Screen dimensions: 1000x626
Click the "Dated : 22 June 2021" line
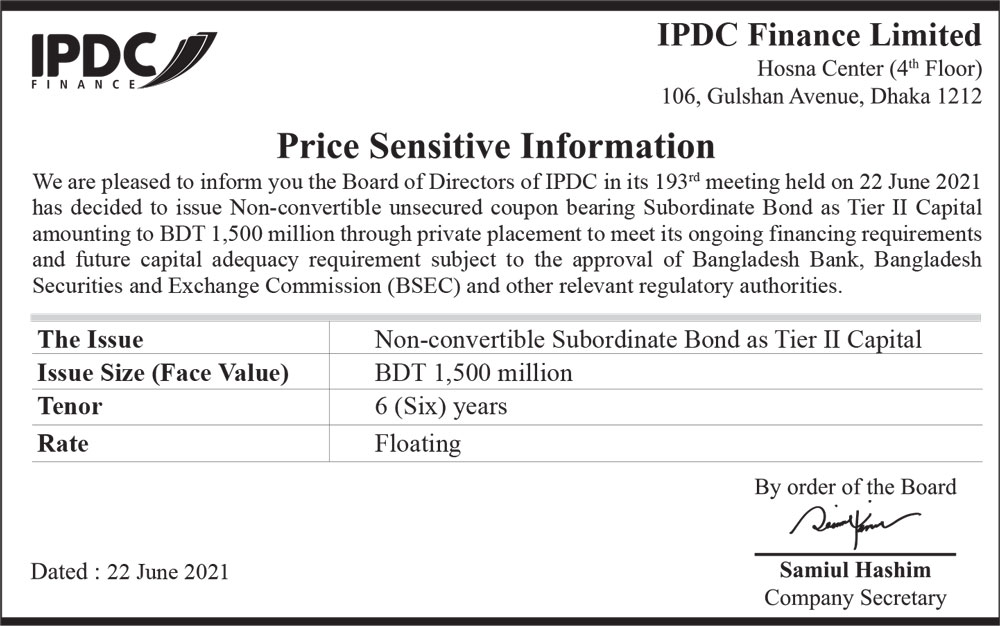(130, 572)
